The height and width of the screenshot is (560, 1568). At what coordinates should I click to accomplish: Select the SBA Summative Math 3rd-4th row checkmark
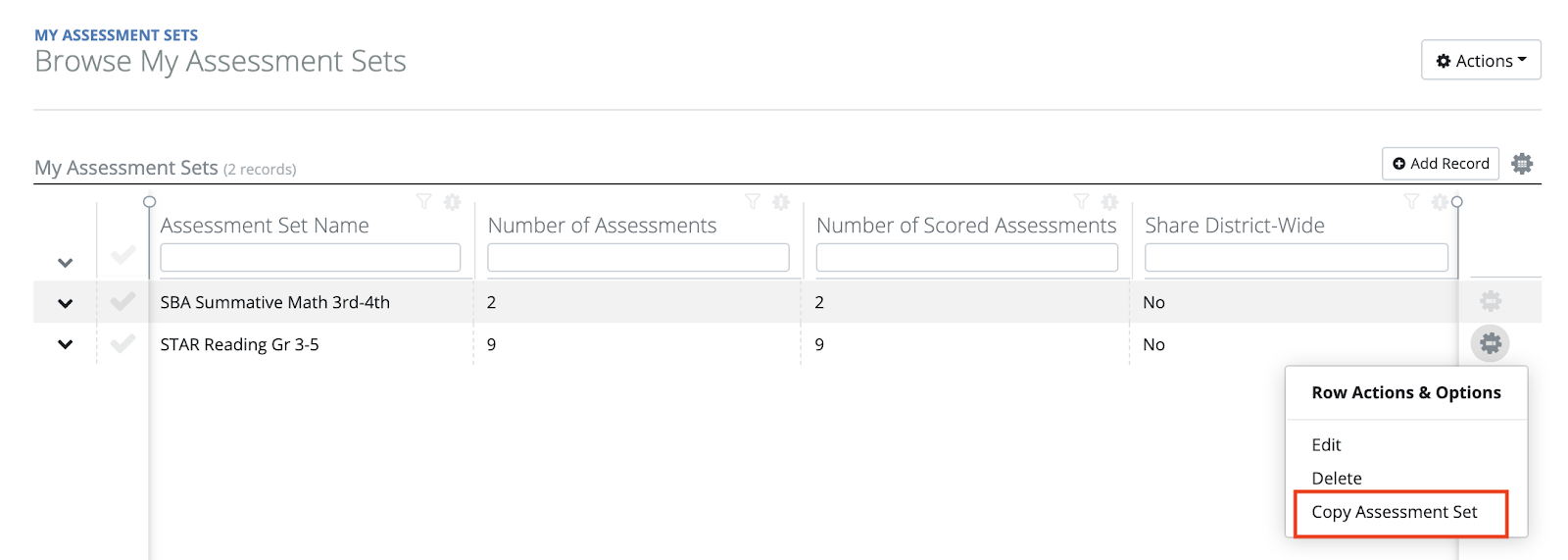click(122, 302)
